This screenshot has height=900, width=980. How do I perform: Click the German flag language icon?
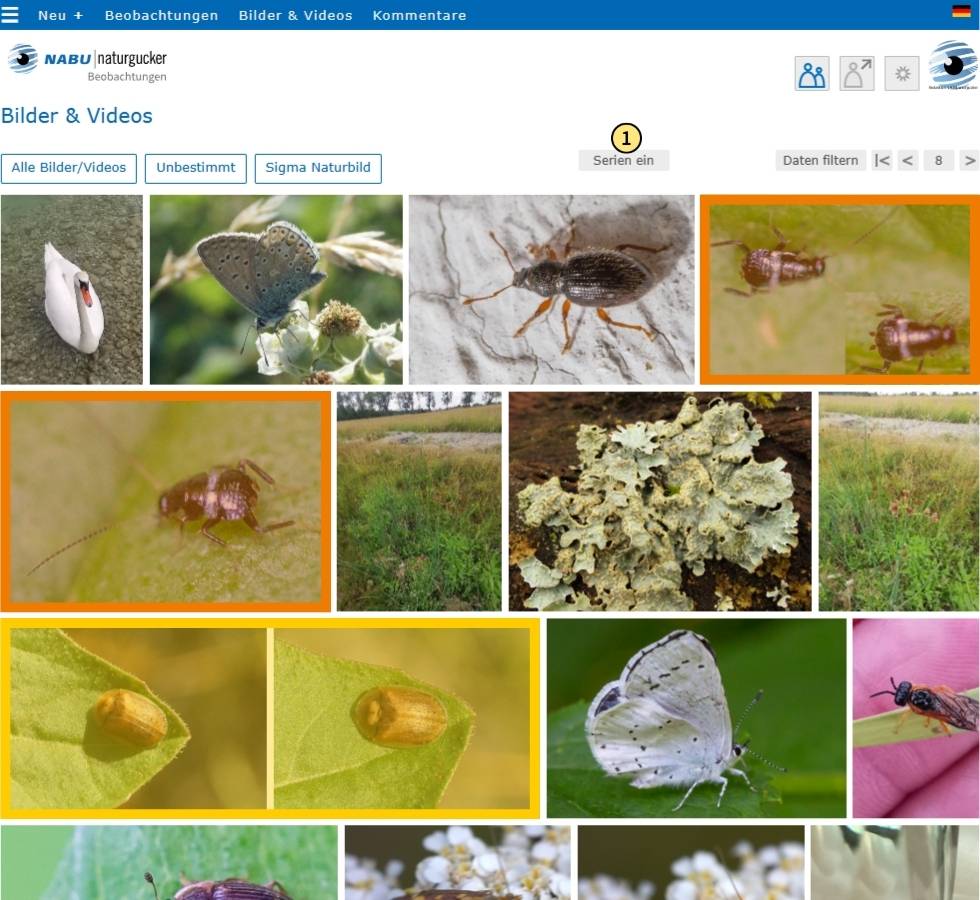[x=961, y=11]
